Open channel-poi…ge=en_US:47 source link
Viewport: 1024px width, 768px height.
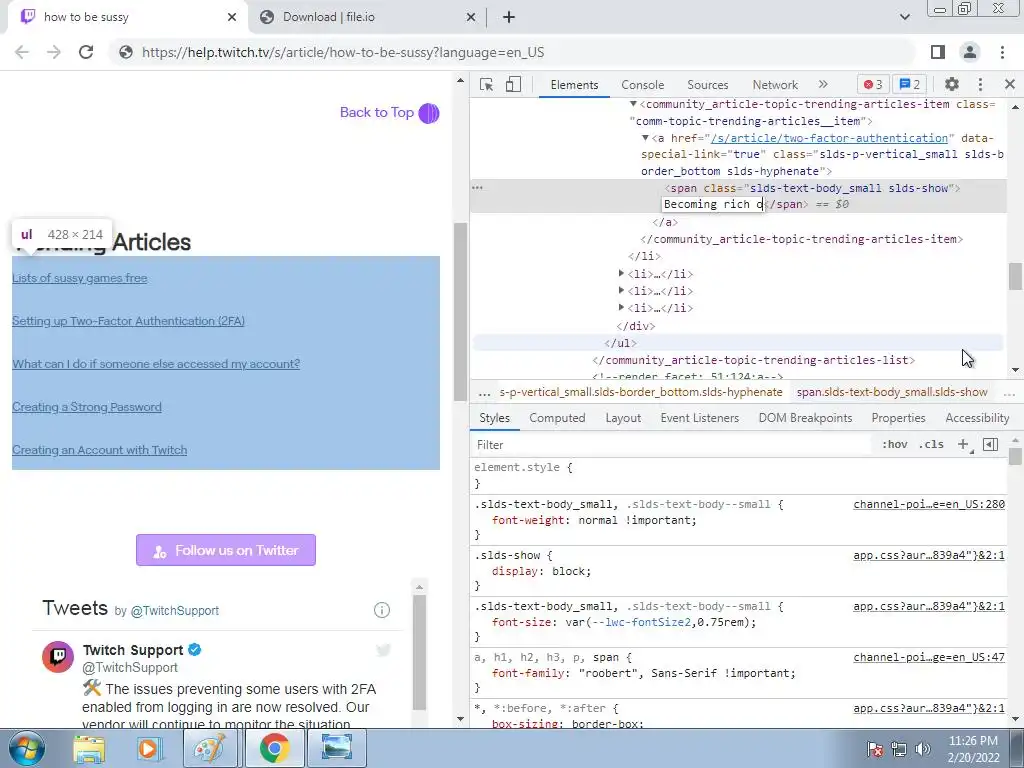click(929, 657)
